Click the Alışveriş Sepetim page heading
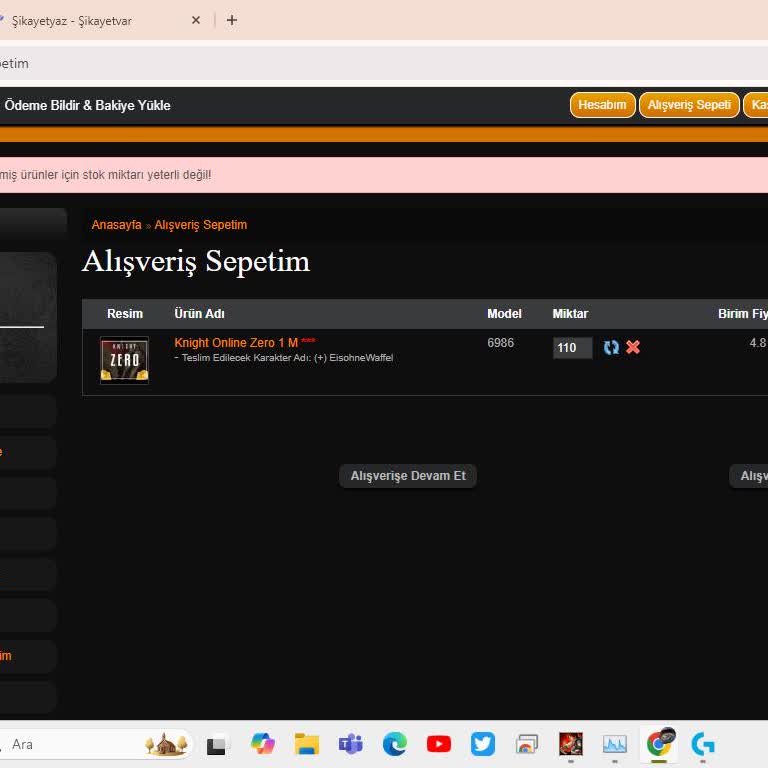This screenshot has width=768, height=768. 196,262
